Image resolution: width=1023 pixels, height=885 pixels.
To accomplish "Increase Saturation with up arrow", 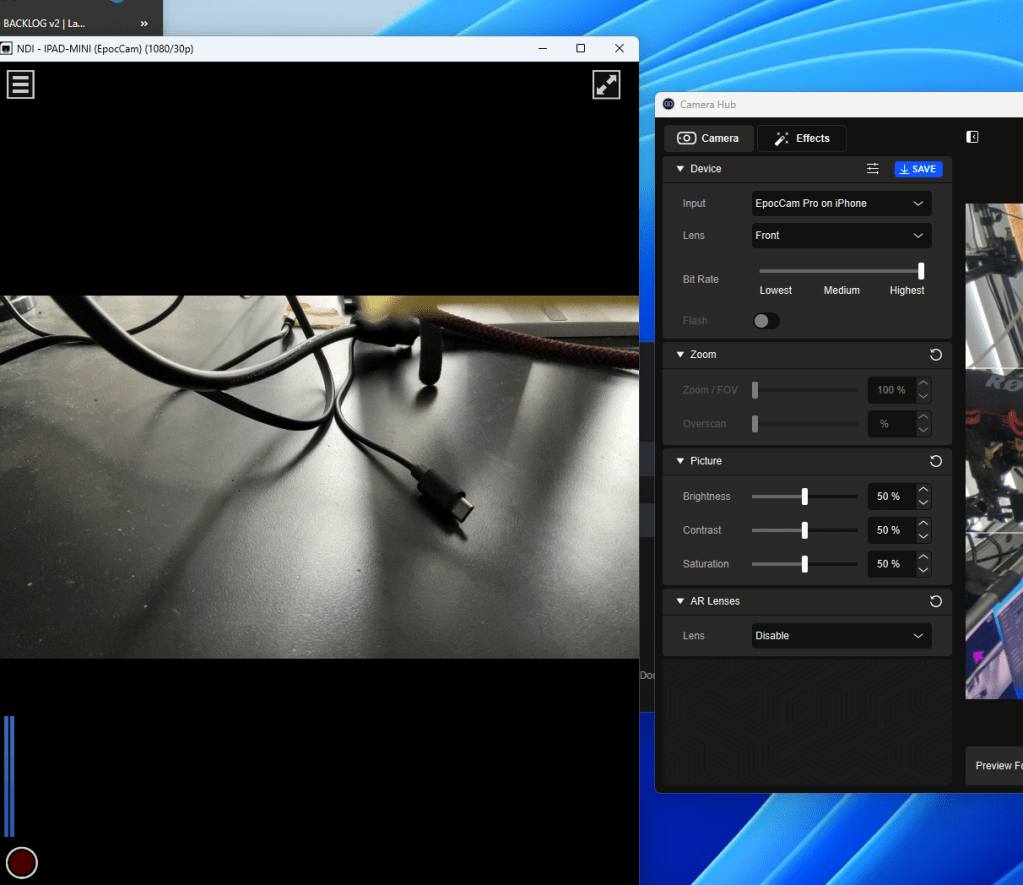I will 923,557.
